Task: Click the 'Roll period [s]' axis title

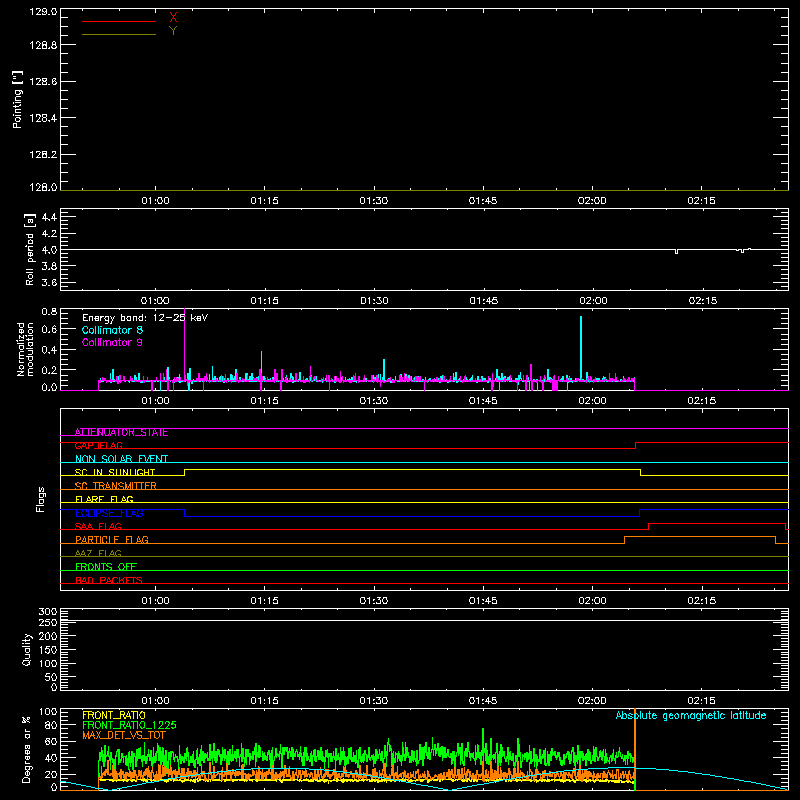Action: (29, 249)
